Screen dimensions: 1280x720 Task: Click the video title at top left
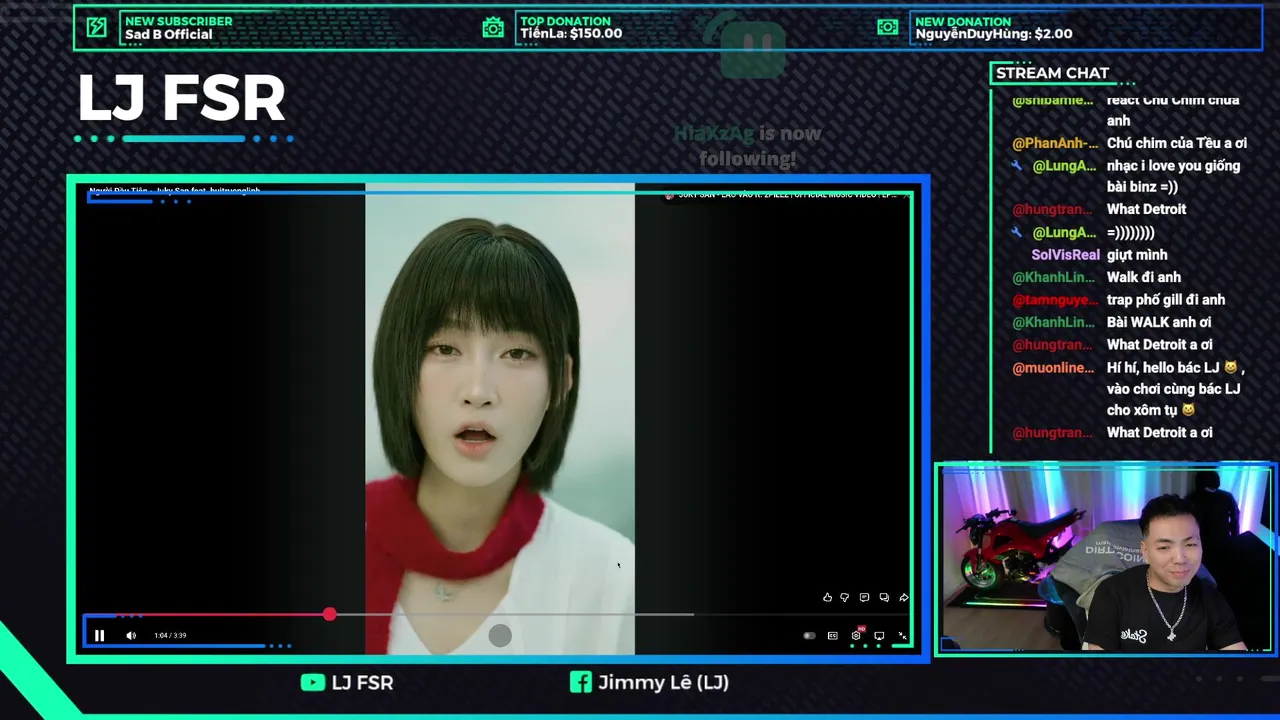(x=175, y=190)
